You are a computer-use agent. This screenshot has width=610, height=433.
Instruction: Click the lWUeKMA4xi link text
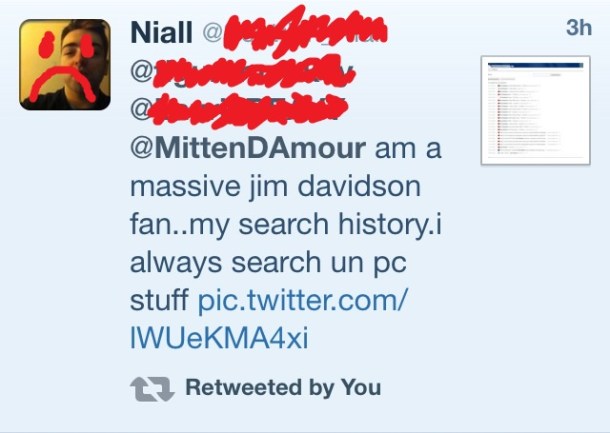pos(219,338)
